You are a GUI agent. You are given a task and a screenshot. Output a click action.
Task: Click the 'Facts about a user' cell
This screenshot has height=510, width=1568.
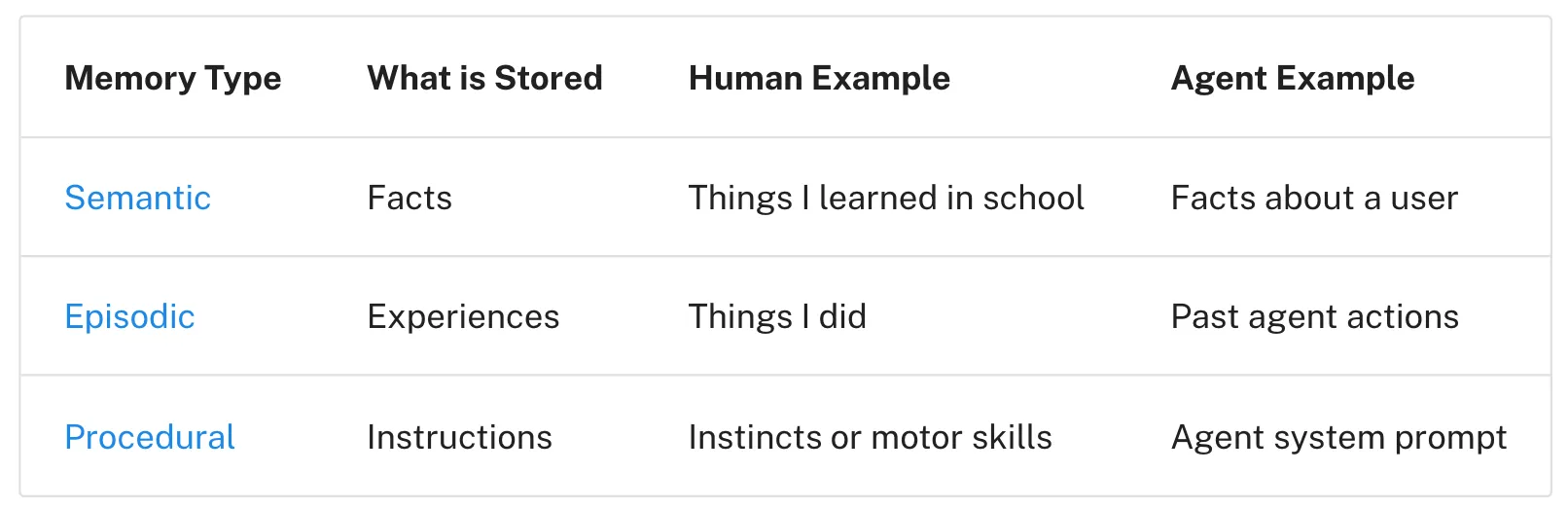1314,198
